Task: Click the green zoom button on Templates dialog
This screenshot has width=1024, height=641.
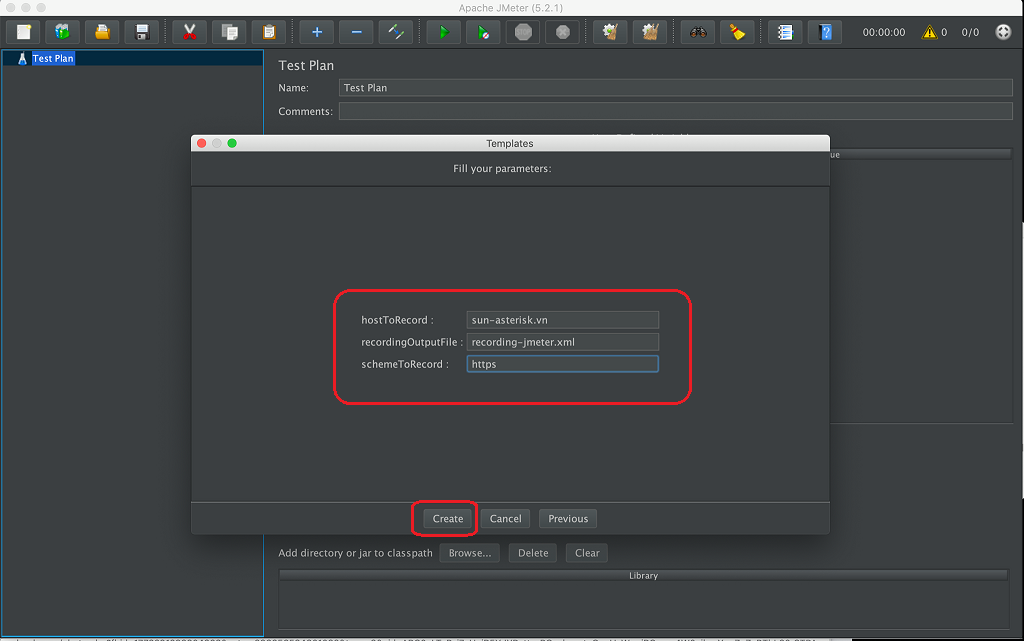Action: [x=232, y=143]
